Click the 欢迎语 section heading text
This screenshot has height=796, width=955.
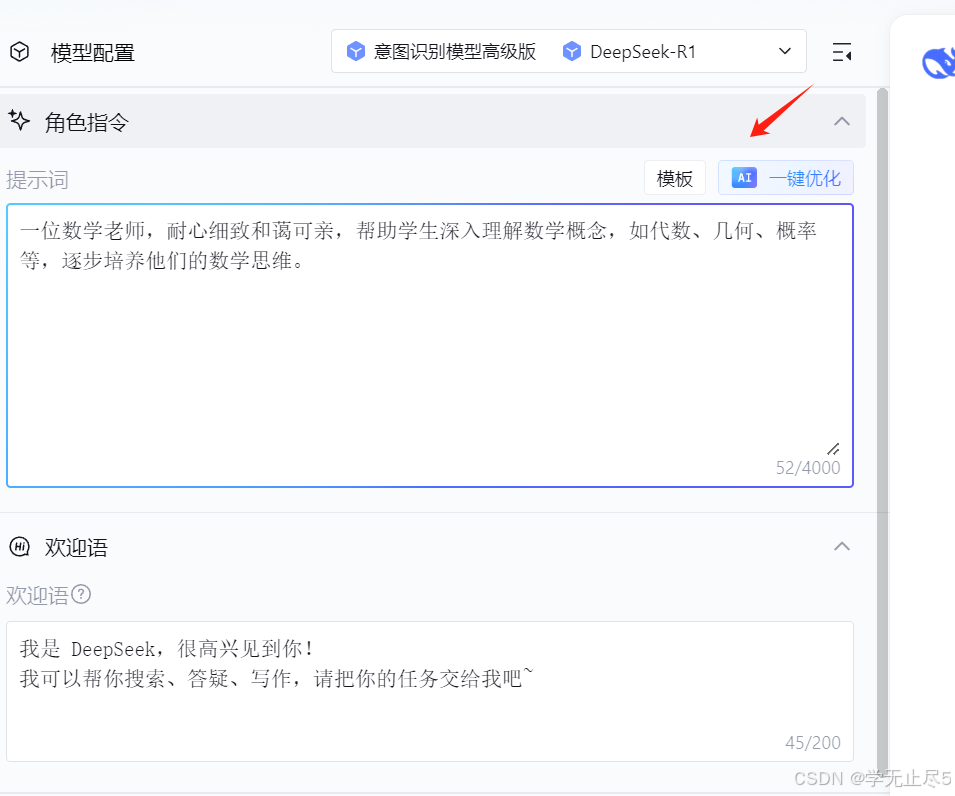[76, 548]
